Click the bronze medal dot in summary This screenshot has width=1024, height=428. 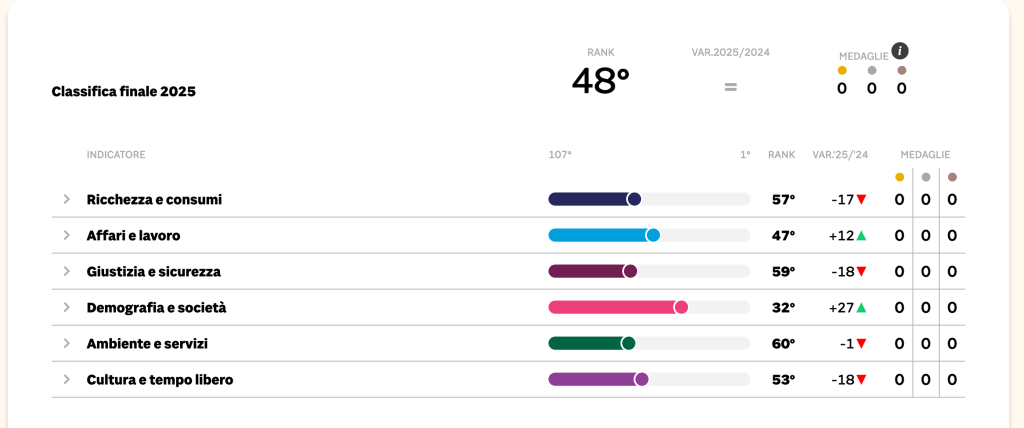(902, 70)
